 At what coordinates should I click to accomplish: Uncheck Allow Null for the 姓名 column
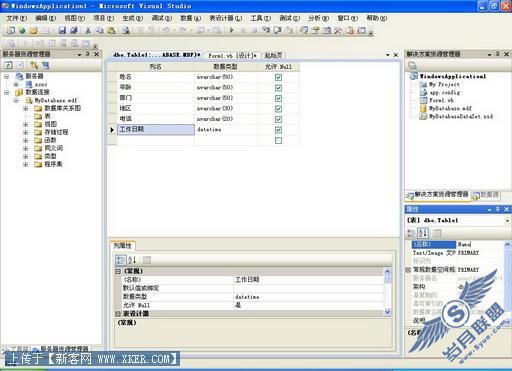pos(278,77)
